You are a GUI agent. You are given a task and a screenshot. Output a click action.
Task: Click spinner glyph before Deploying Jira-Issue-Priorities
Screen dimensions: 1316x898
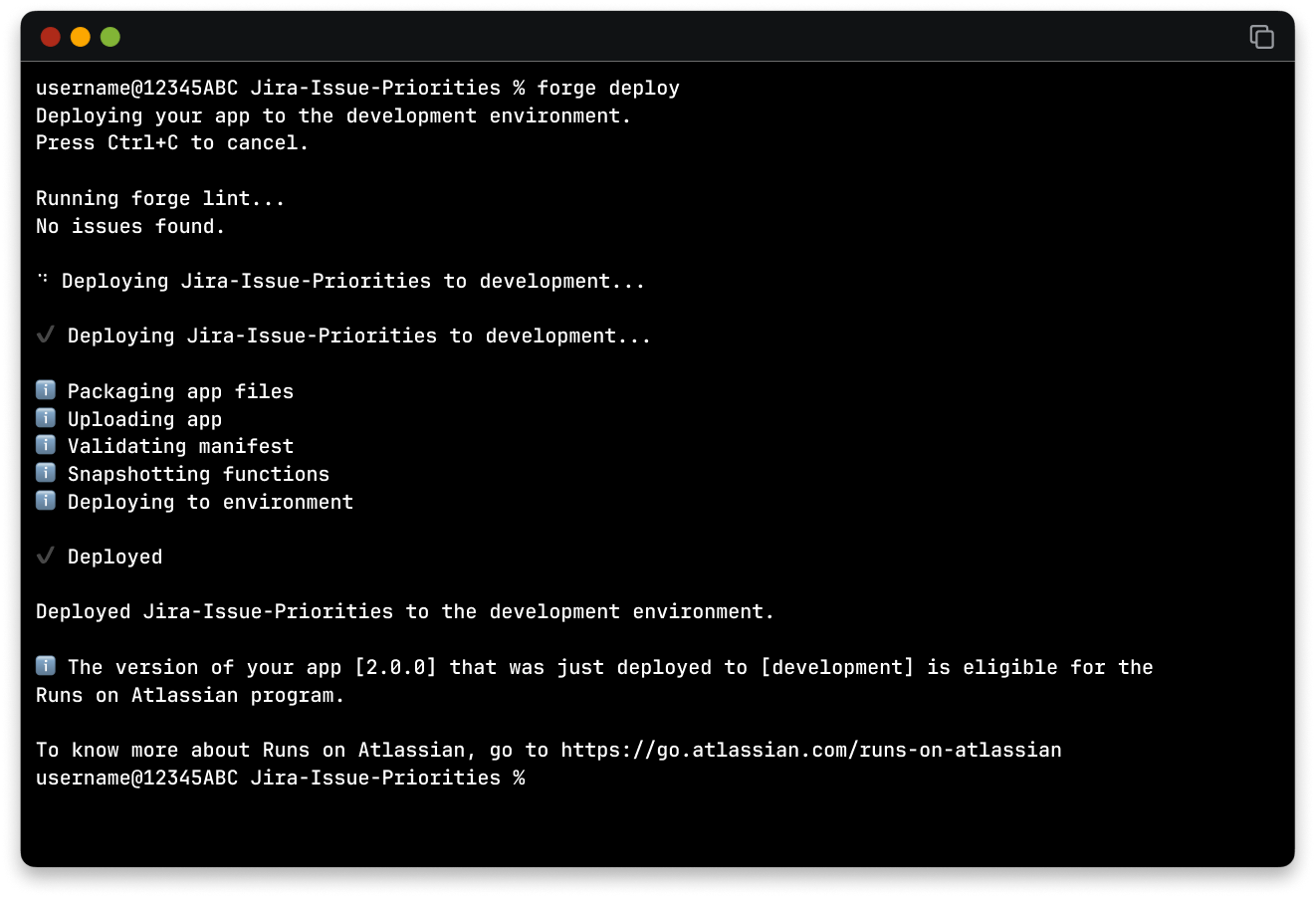click(x=44, y=279)
